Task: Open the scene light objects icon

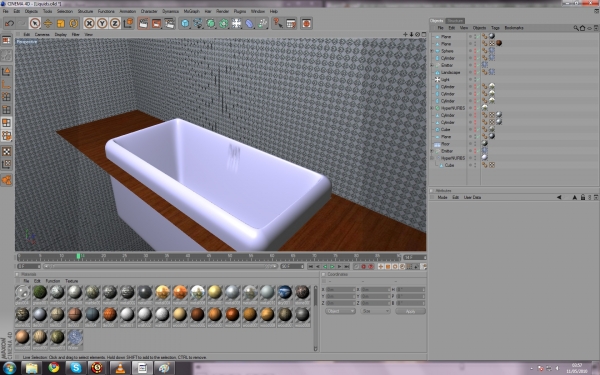Action: (236, 24)
